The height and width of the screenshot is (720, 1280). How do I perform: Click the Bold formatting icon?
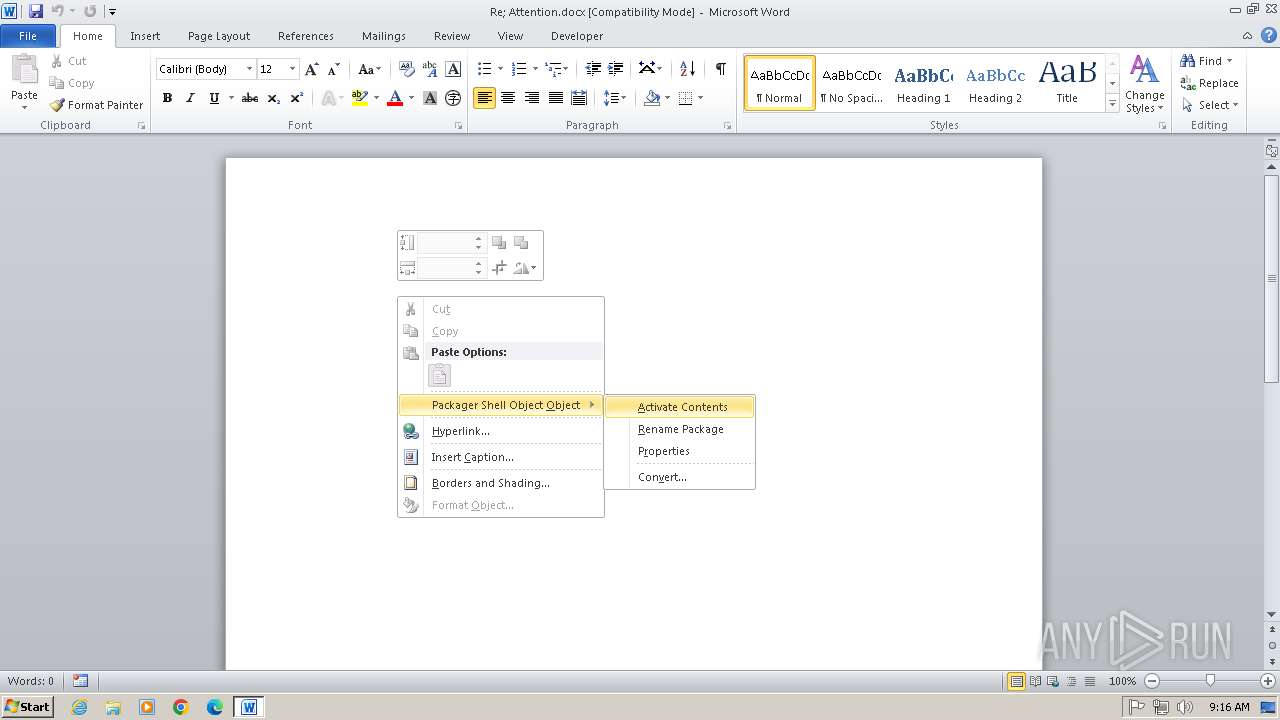tap(167, 98)
